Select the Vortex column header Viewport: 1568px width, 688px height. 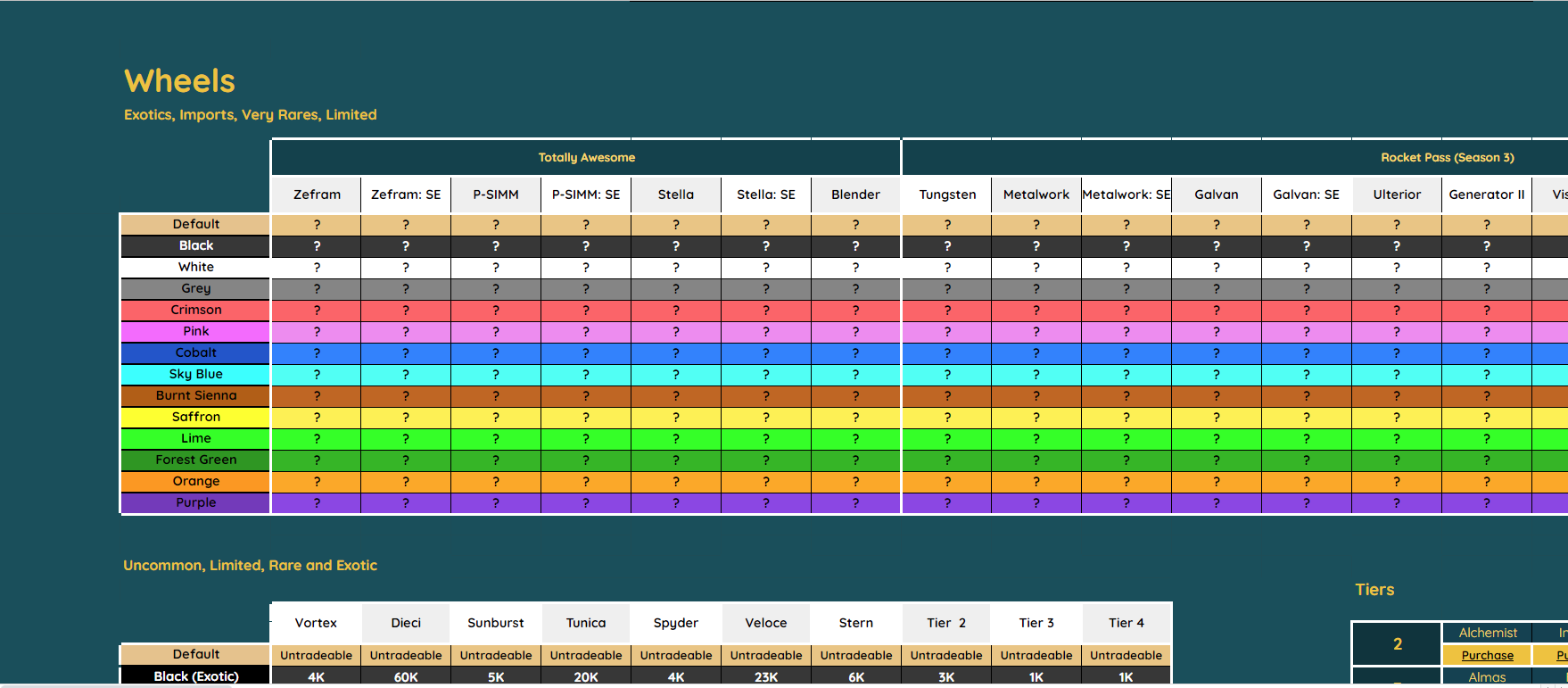(316, 623)
